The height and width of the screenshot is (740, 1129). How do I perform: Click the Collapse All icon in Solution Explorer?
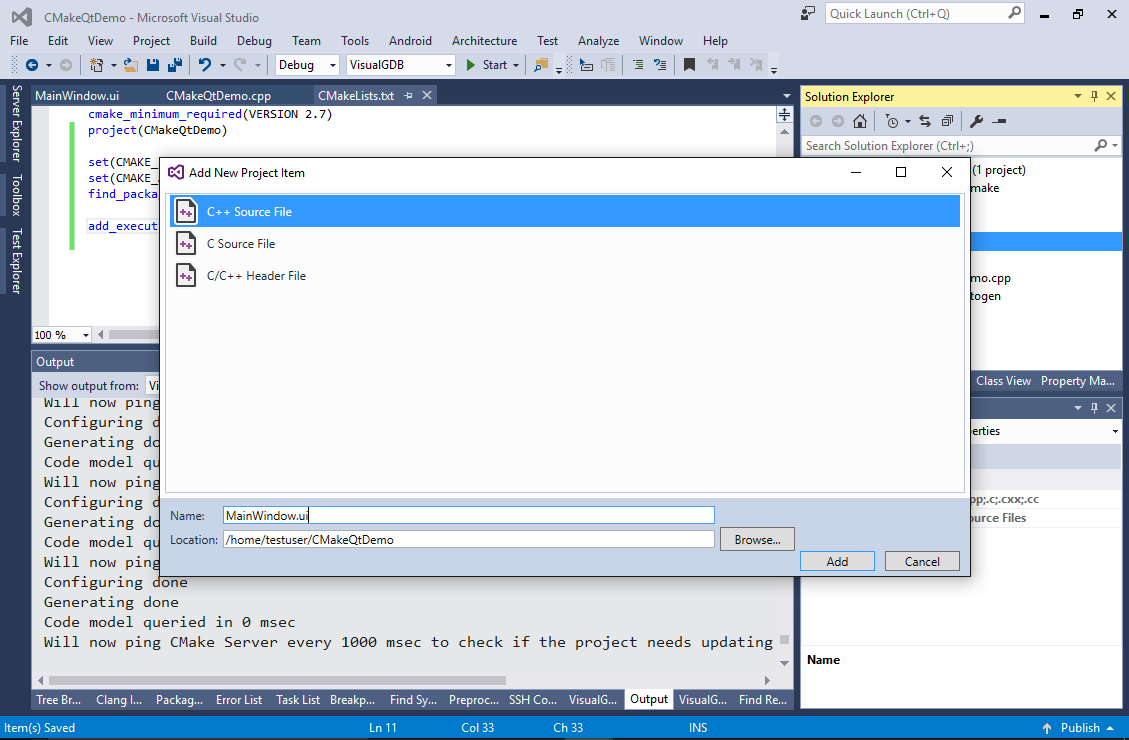[948, 121]
